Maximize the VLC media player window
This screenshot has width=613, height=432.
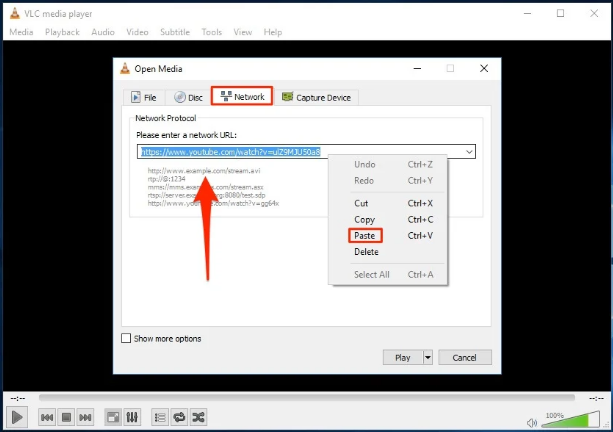pyautogui.click(x=560, y=13)
